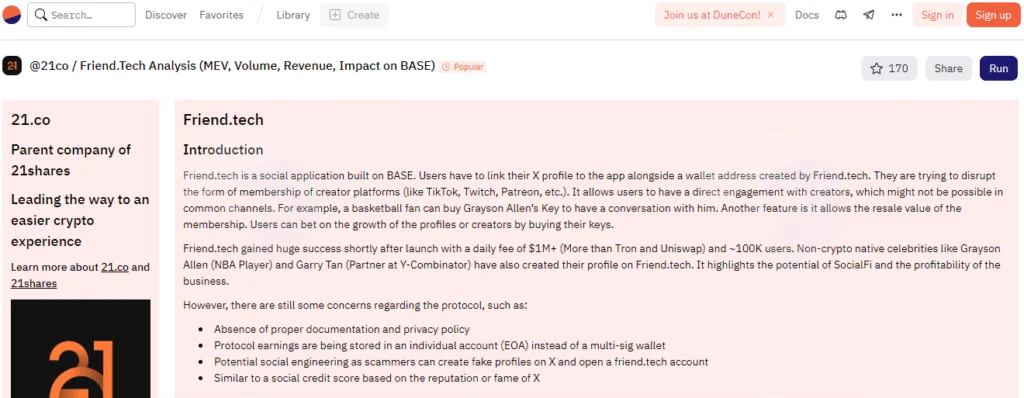This screenshot has height=398, width=1024.
Task: Click the search magnifier icon
Action: click(x=40, y=14)
